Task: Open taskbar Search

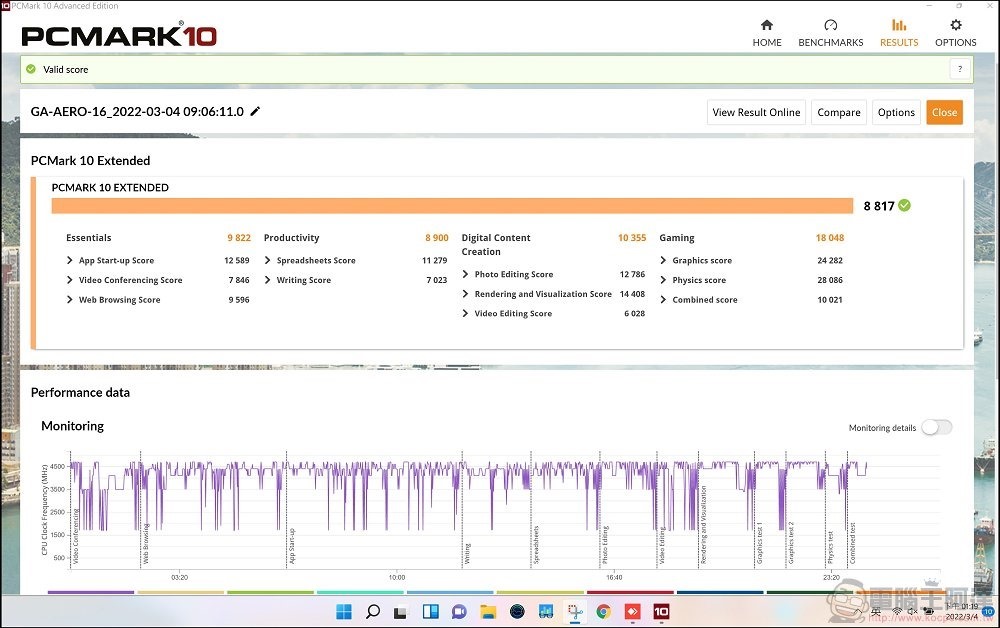Action: click(373, 612)
